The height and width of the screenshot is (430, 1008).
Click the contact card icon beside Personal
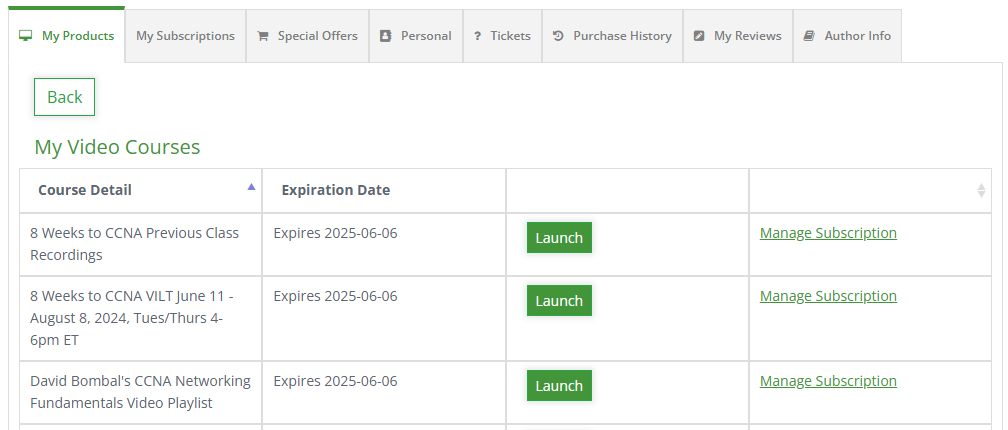click(386, 36)
